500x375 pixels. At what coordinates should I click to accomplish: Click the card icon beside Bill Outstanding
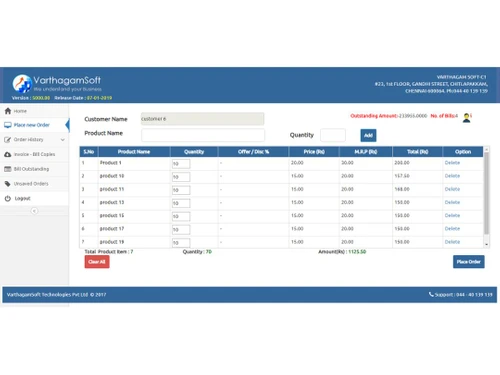click(8, 169)
